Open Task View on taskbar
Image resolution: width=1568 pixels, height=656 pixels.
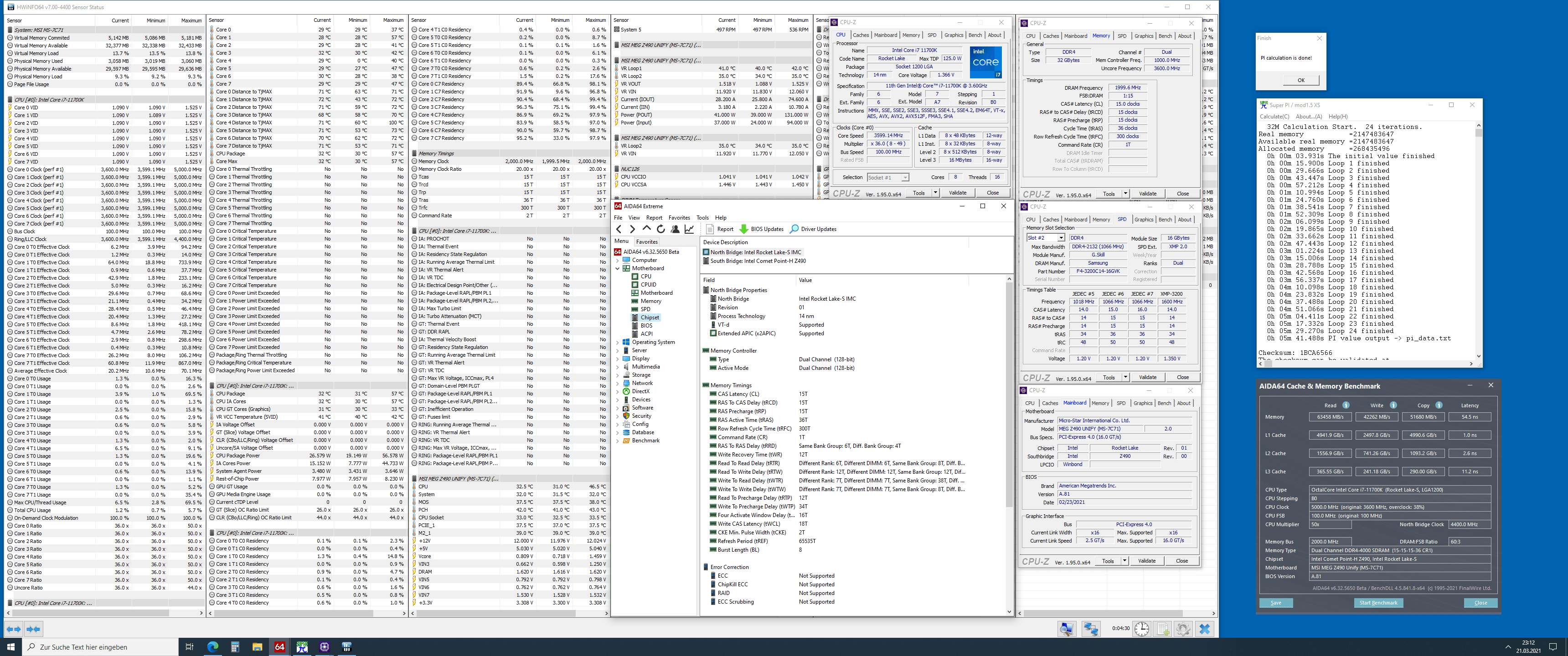[189, 647]
